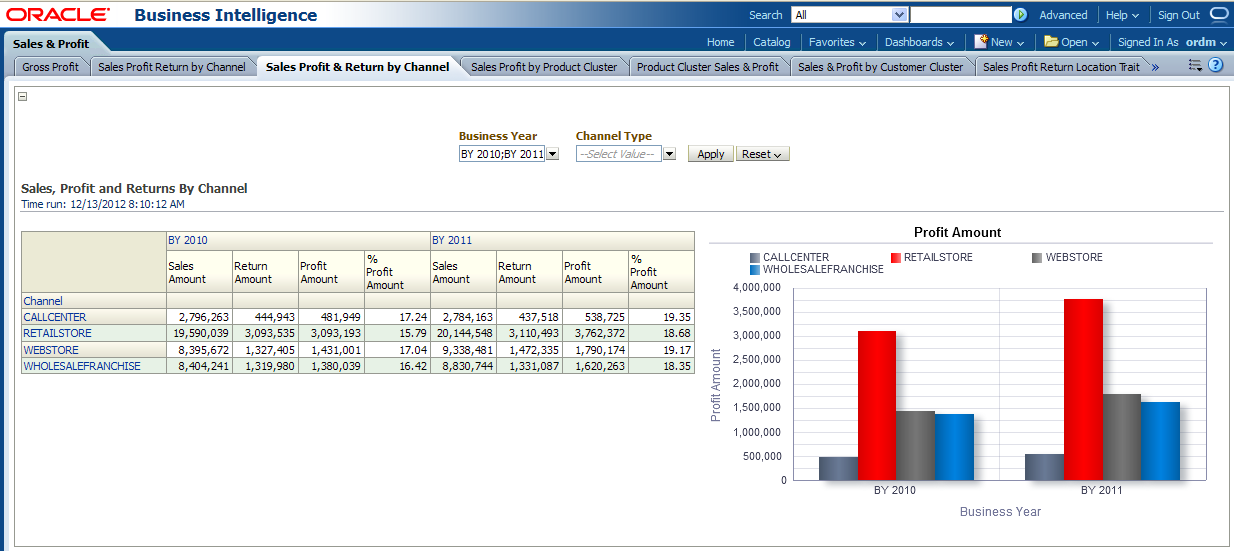Click the oval icon beside Sign Out

coord(1219,15)
